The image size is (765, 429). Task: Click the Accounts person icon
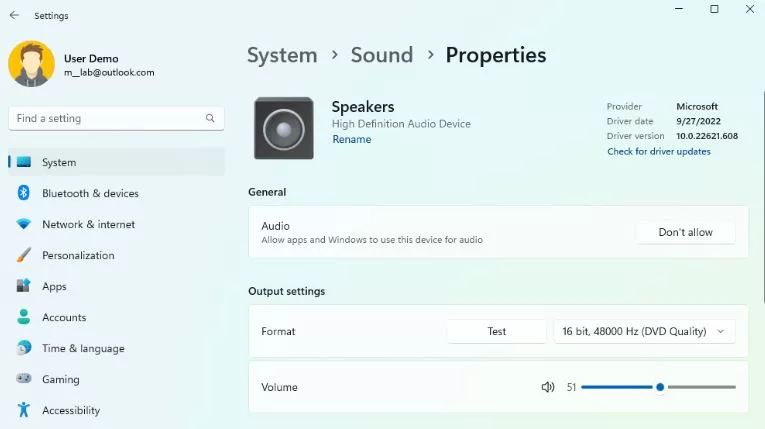23,317
